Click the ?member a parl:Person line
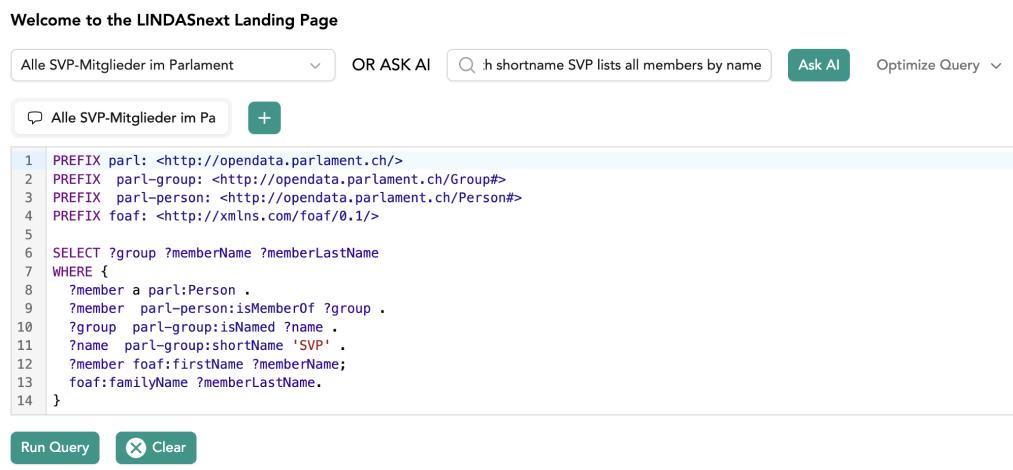Viewport: 1013px width, 470px height. [x=157, y=290]
